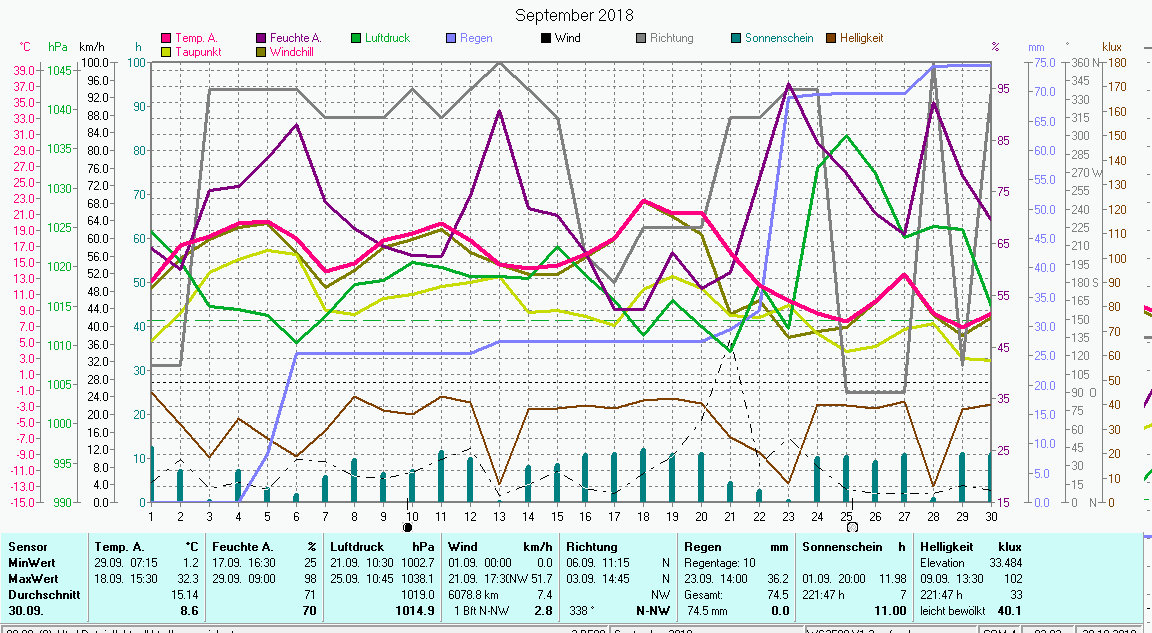Click the pink Temp. A. legend square
1152x633 pixels.
point(167,38)
